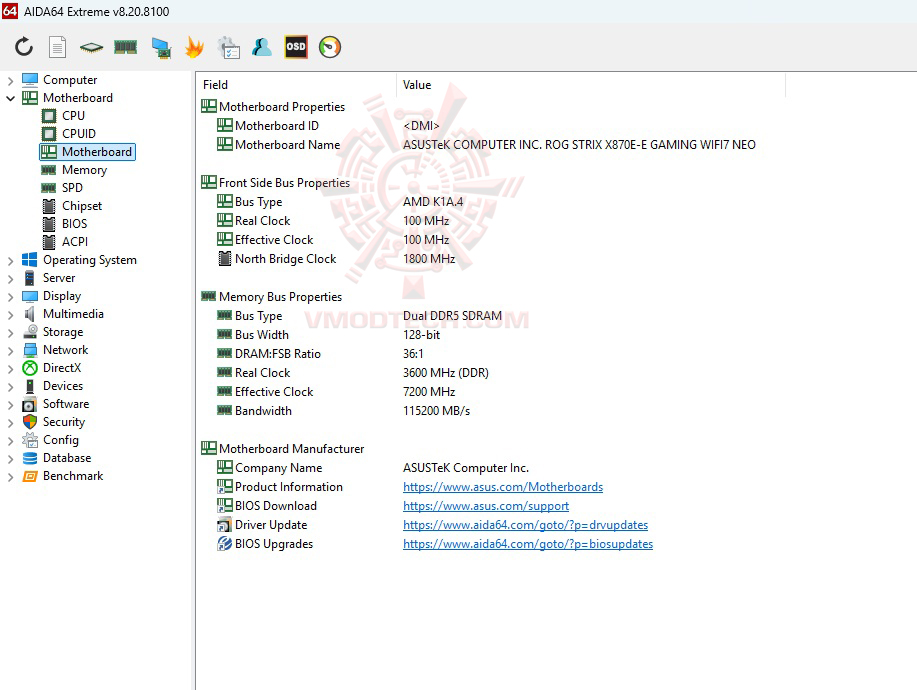Open the asus.com/Motherboards link

pyautogui.click(x=503, y=487)
